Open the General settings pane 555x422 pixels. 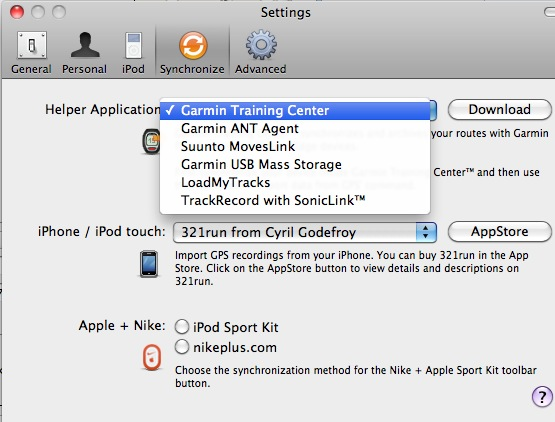[32, 53]
